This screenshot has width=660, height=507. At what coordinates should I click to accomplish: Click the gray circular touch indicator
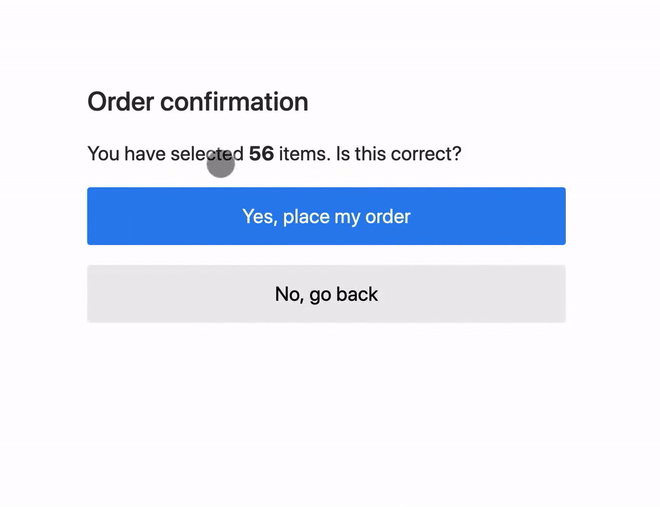tap(221, 164)
